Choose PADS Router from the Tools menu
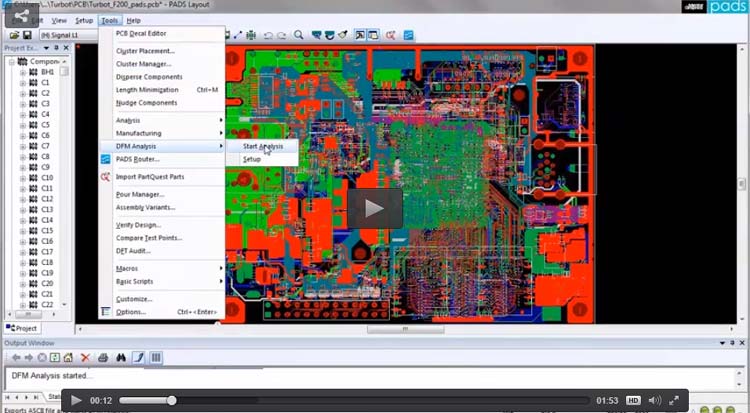The height and width of the screenshot is (413, 750). click(x=162, y=159)
